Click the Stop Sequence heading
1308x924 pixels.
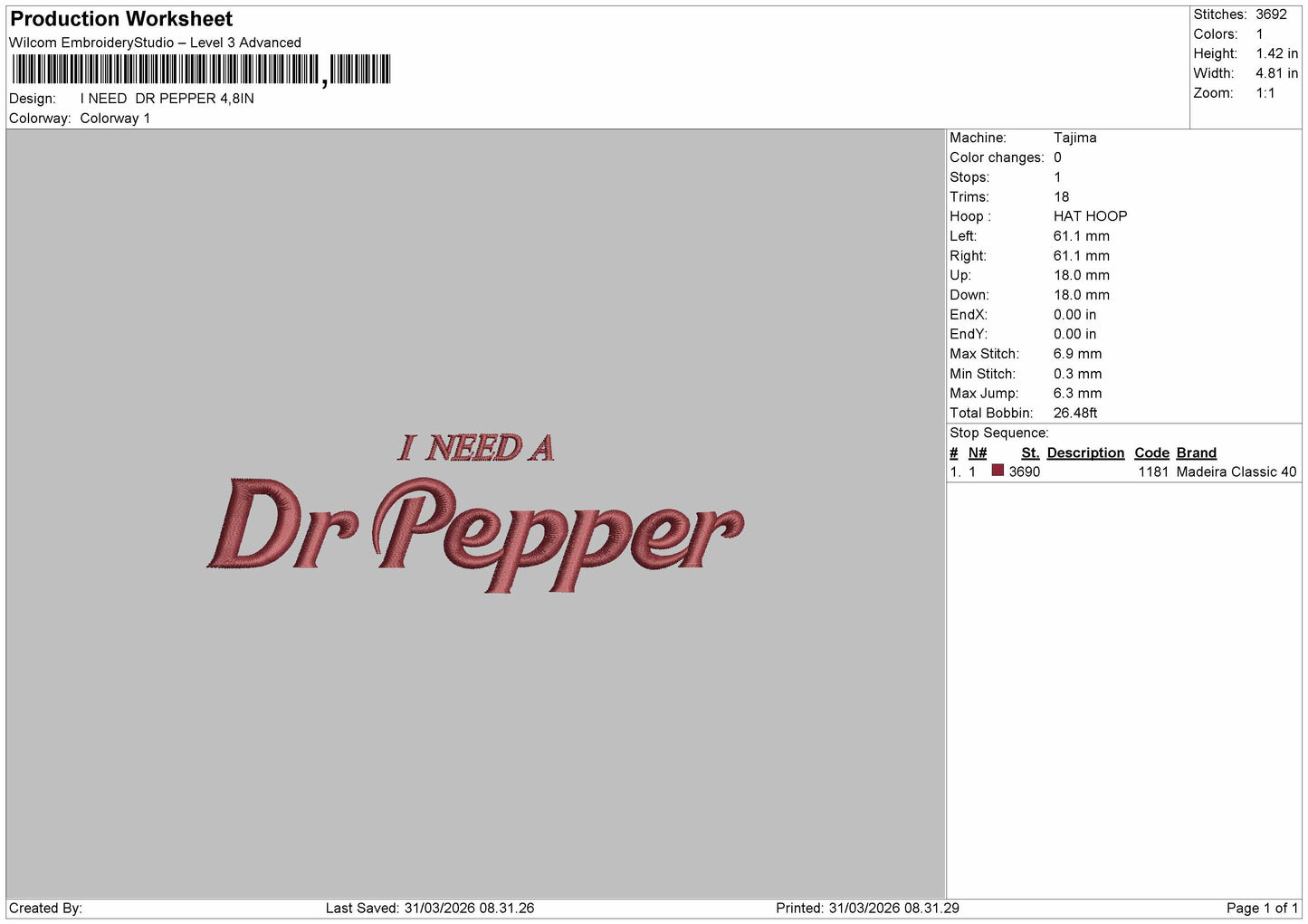click(x=998, y=433)
